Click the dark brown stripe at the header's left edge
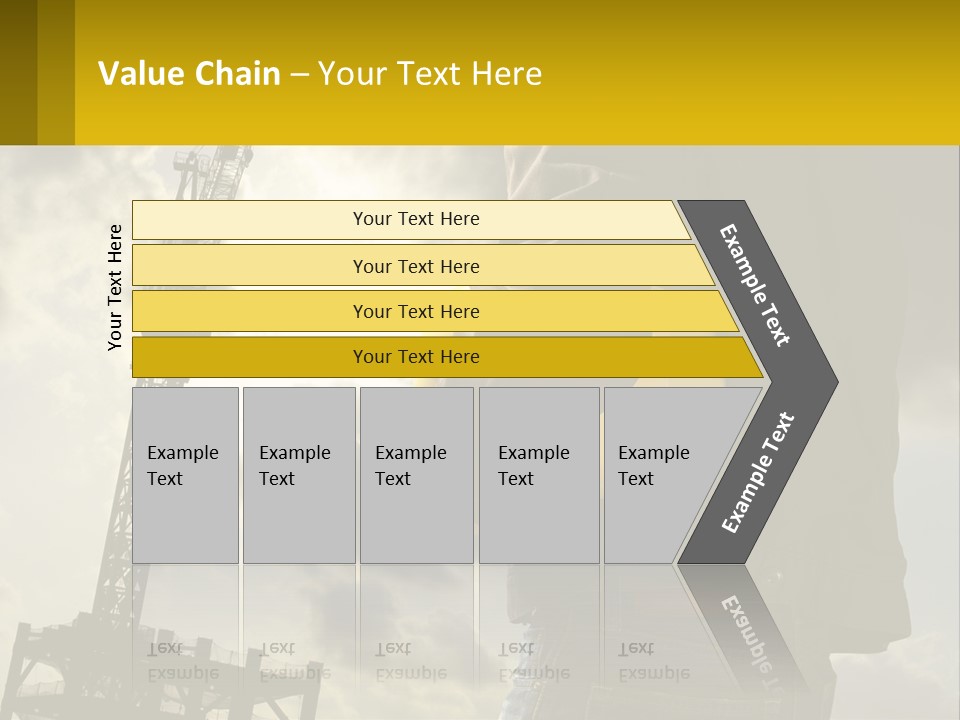960x720 pixels. coord(18,72)
